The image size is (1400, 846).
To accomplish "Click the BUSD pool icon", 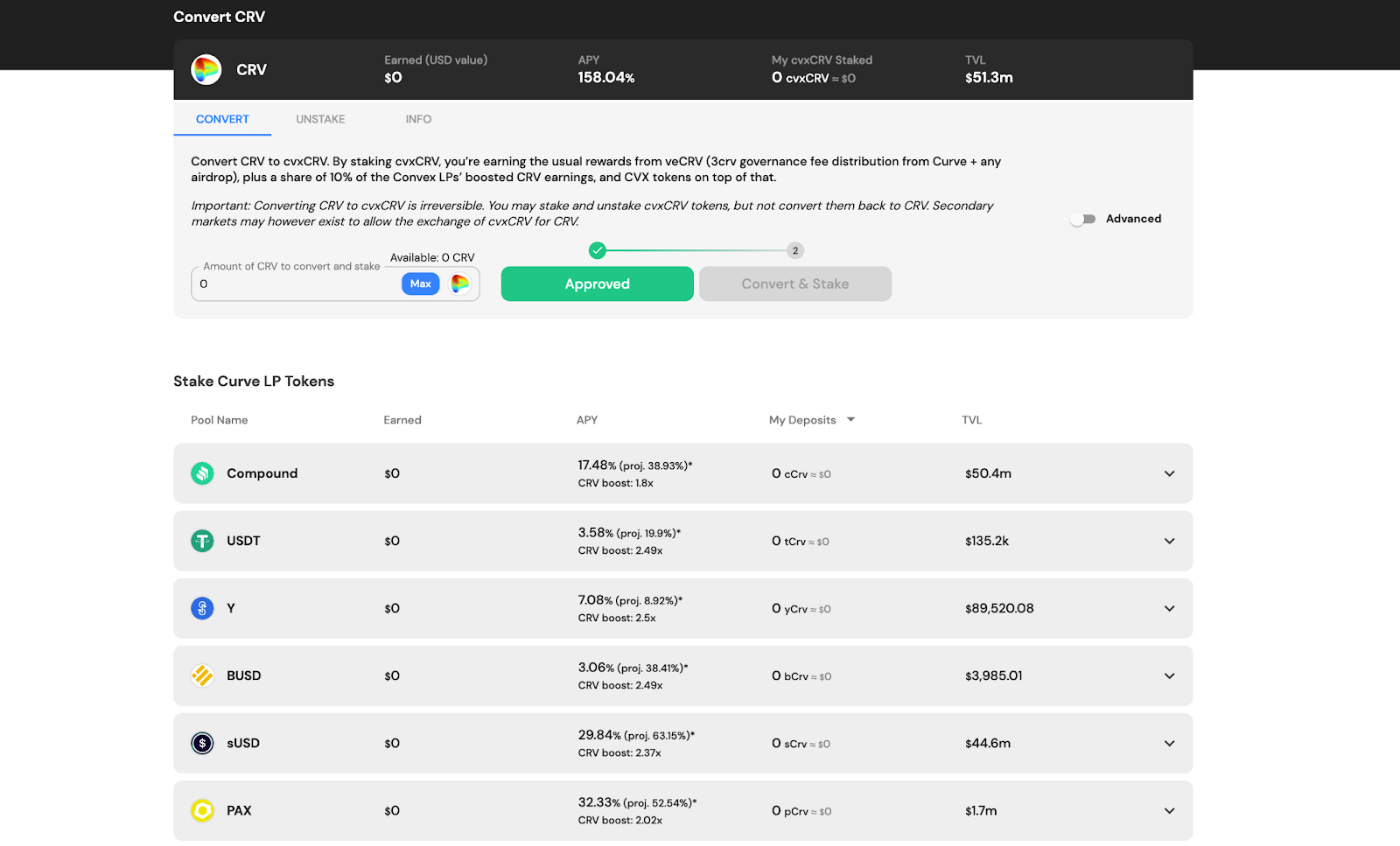I will (x=203, y=676).
